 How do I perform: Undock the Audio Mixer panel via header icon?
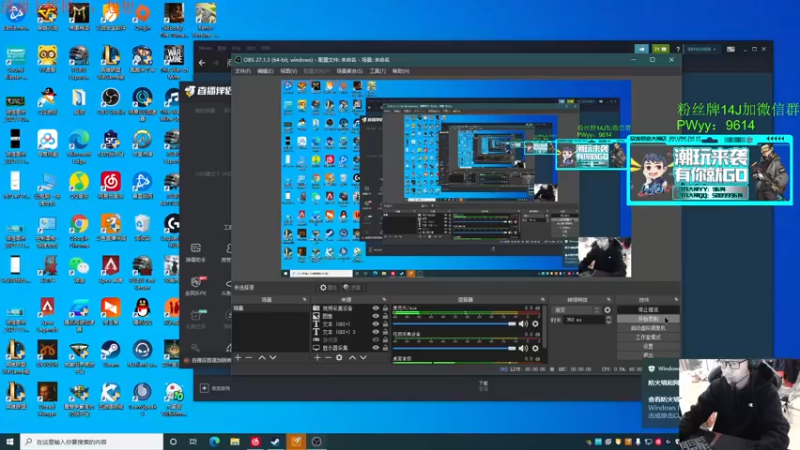click(543, 299)
